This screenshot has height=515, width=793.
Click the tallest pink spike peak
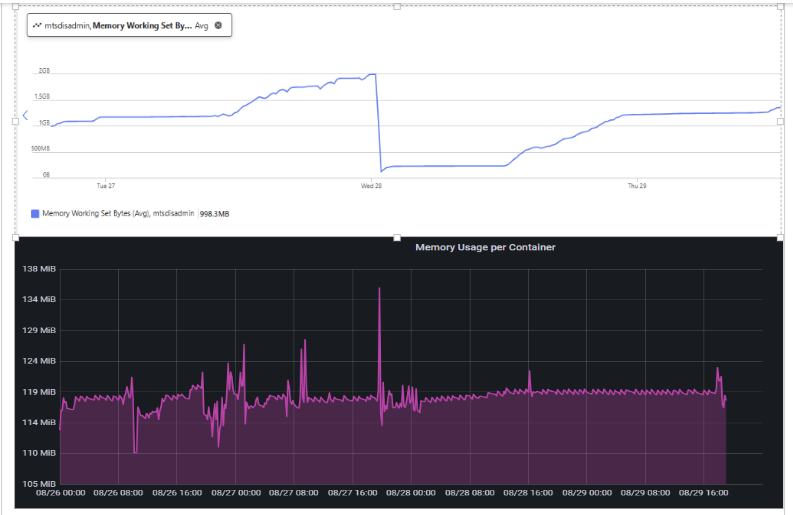(x=379, y=288)
